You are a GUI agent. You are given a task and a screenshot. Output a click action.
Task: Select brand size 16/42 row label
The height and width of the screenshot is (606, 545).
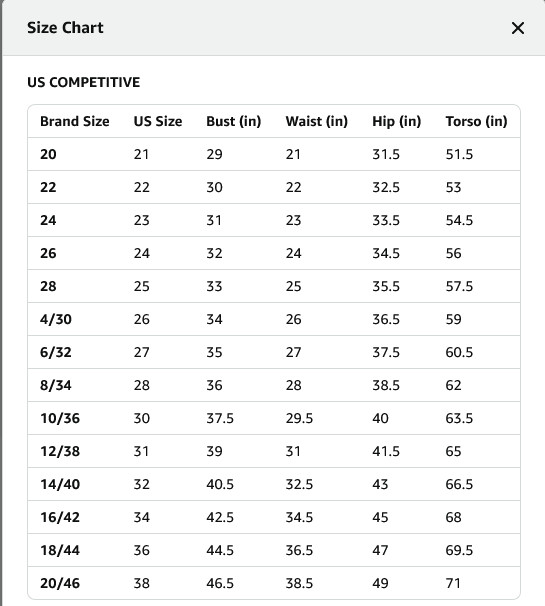[x=60, y=517]
